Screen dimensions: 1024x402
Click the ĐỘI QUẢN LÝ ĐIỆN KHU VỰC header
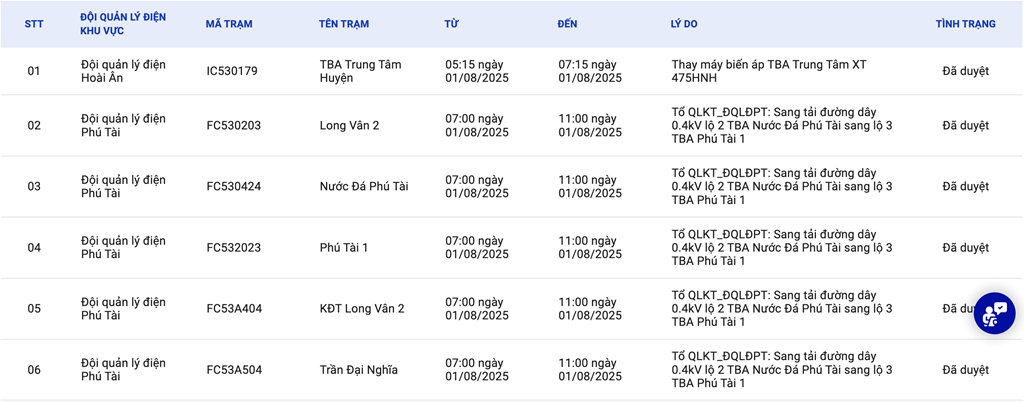(122, 24)
